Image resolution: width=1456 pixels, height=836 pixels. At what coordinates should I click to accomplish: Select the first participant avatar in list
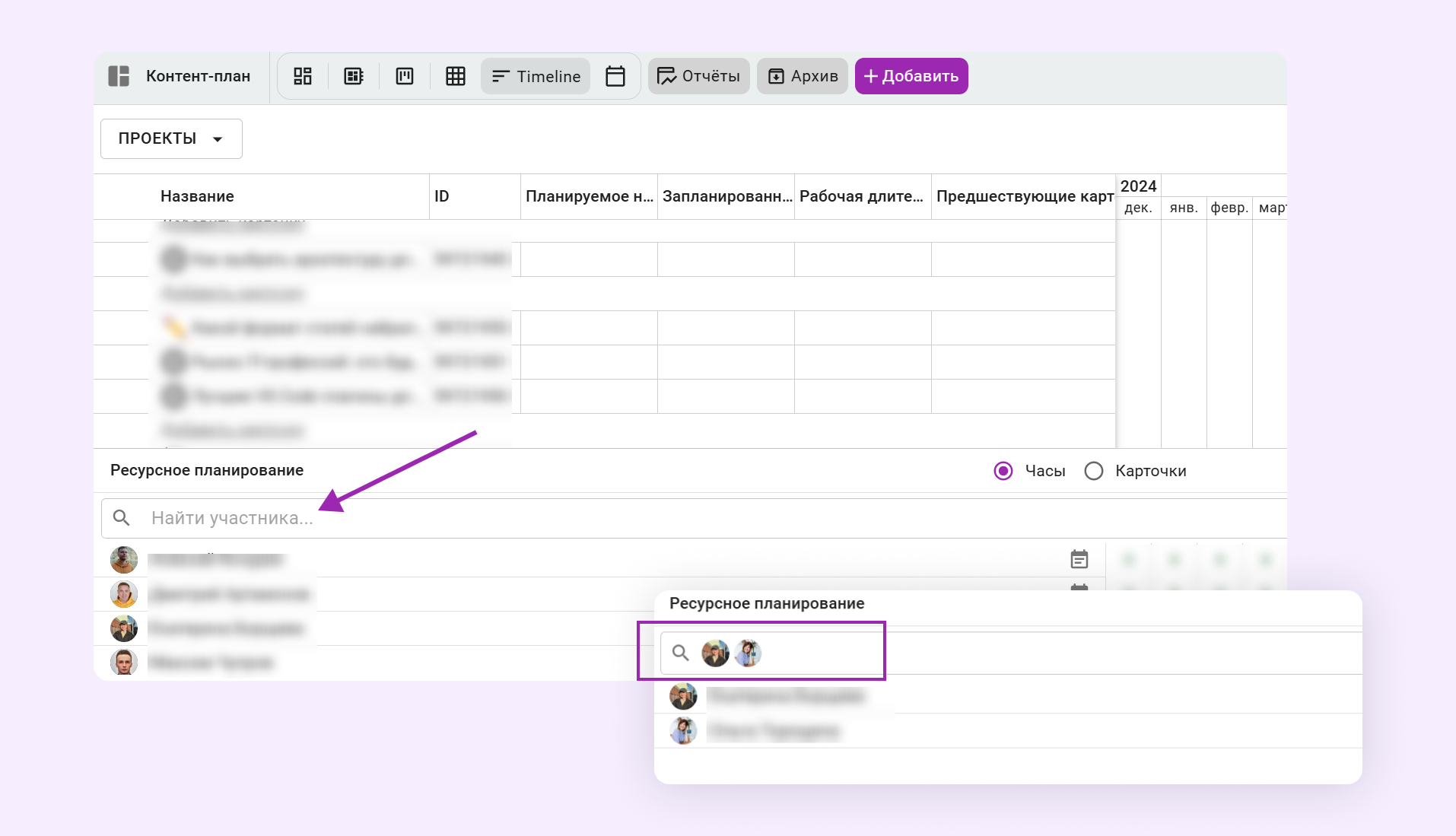(124, 560)
